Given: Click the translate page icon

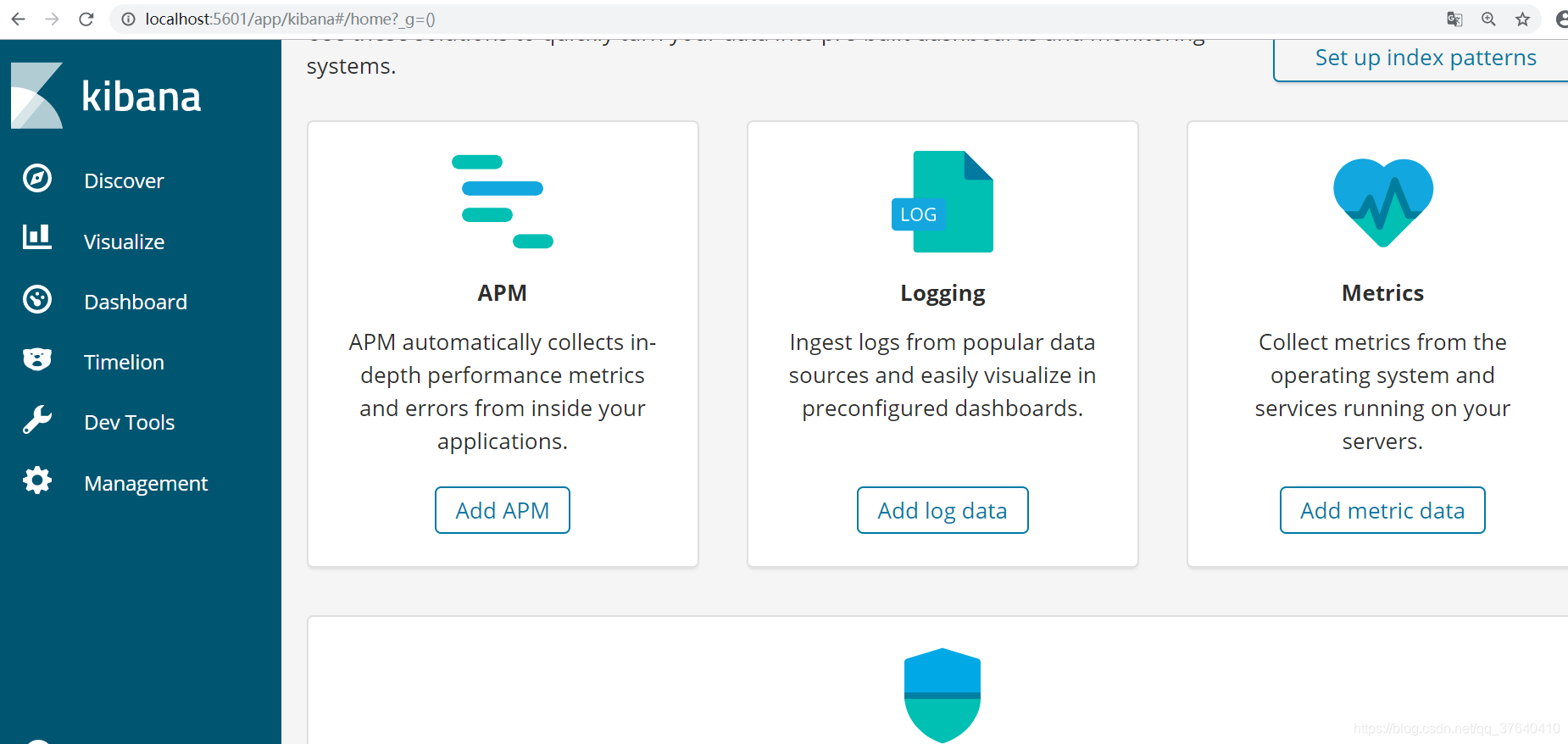Looking at the screenshot, I should tap(1454, 19).
